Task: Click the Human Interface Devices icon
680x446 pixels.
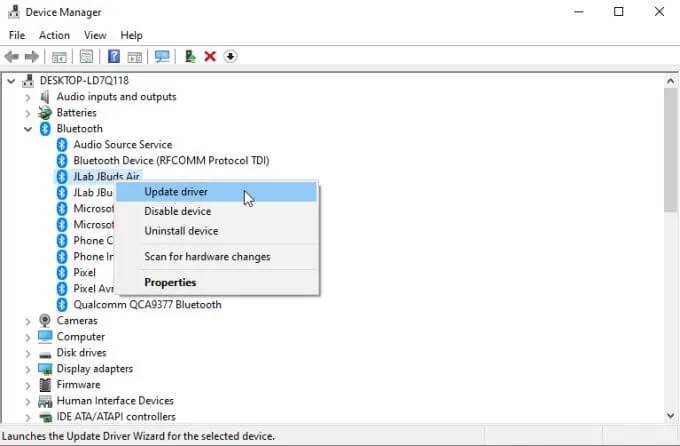Action: point(45,401)
